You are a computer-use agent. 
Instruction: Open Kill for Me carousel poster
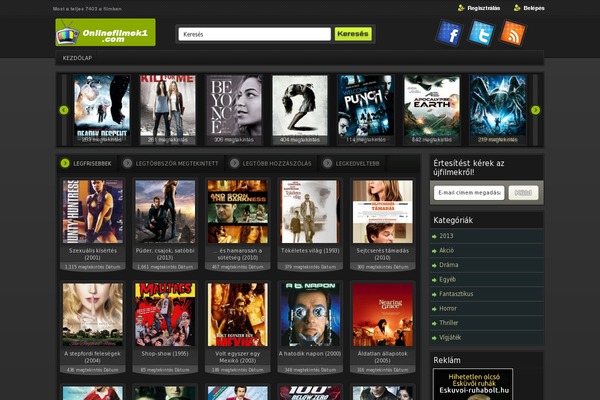click(x=168, y=109)
